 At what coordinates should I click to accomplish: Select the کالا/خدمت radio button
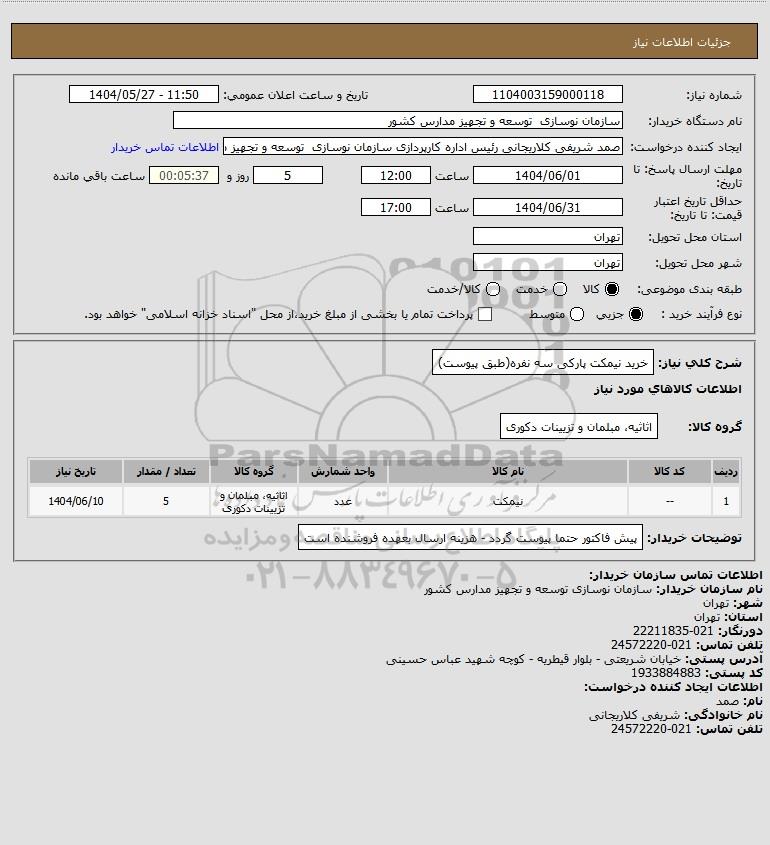492,289
